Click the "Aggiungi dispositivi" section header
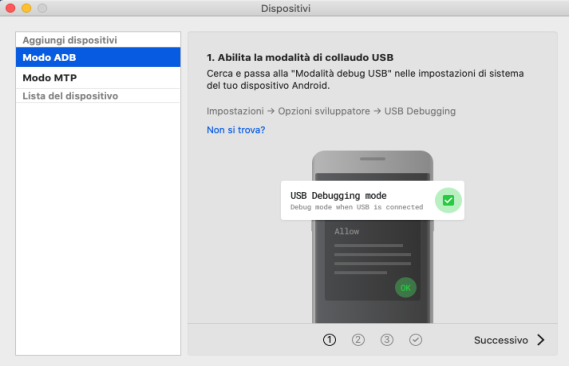 point(70,40)
